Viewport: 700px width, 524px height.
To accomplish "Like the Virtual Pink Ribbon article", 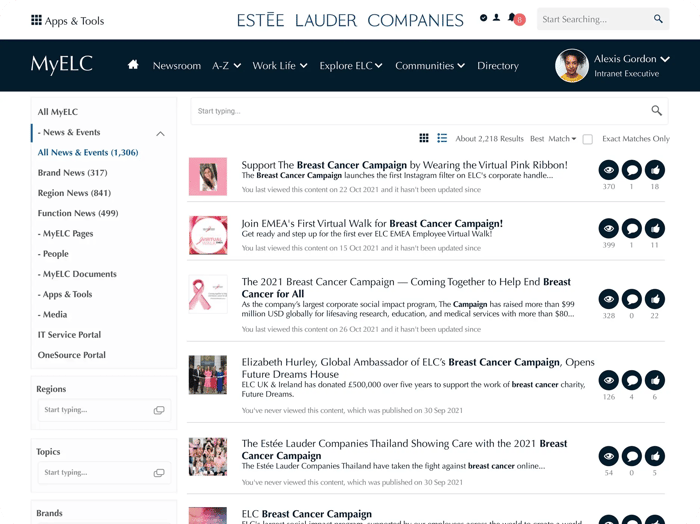I will point(655,170).
